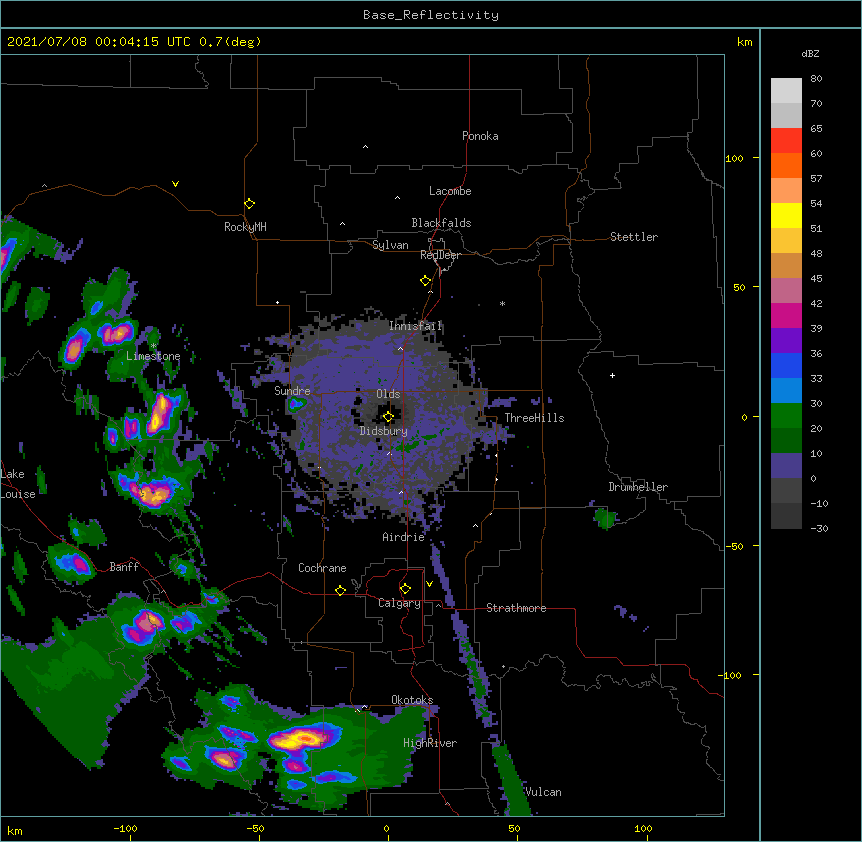
Task: Click the white asterisk marker east of Innisfail
Action: [502, 303]
